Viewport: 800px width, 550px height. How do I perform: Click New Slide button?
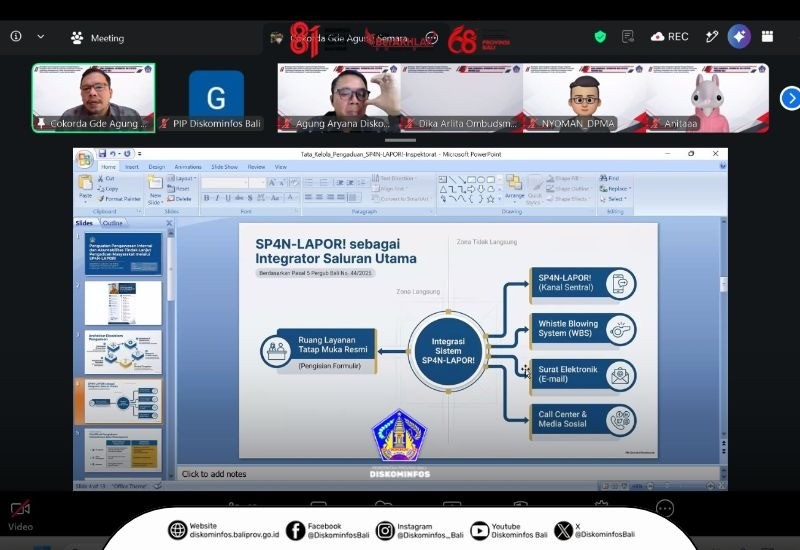pyautogui.click(x=155, y=190)
